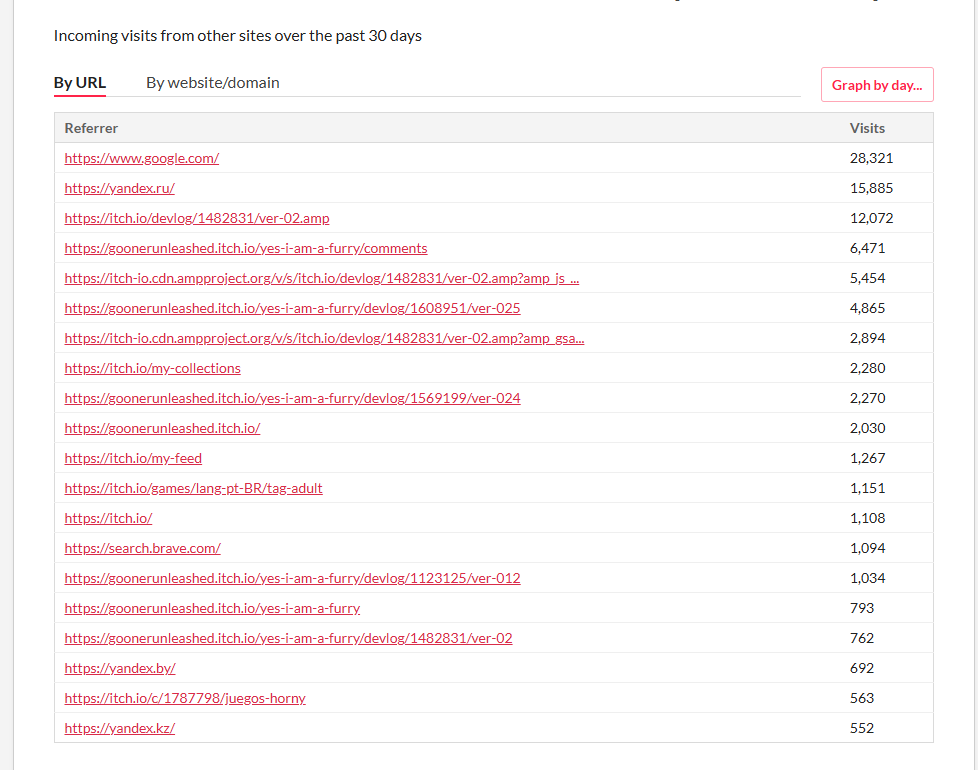Open the https://www.google.com/ referrer link

pyautogui.click(x=142, y=158)
